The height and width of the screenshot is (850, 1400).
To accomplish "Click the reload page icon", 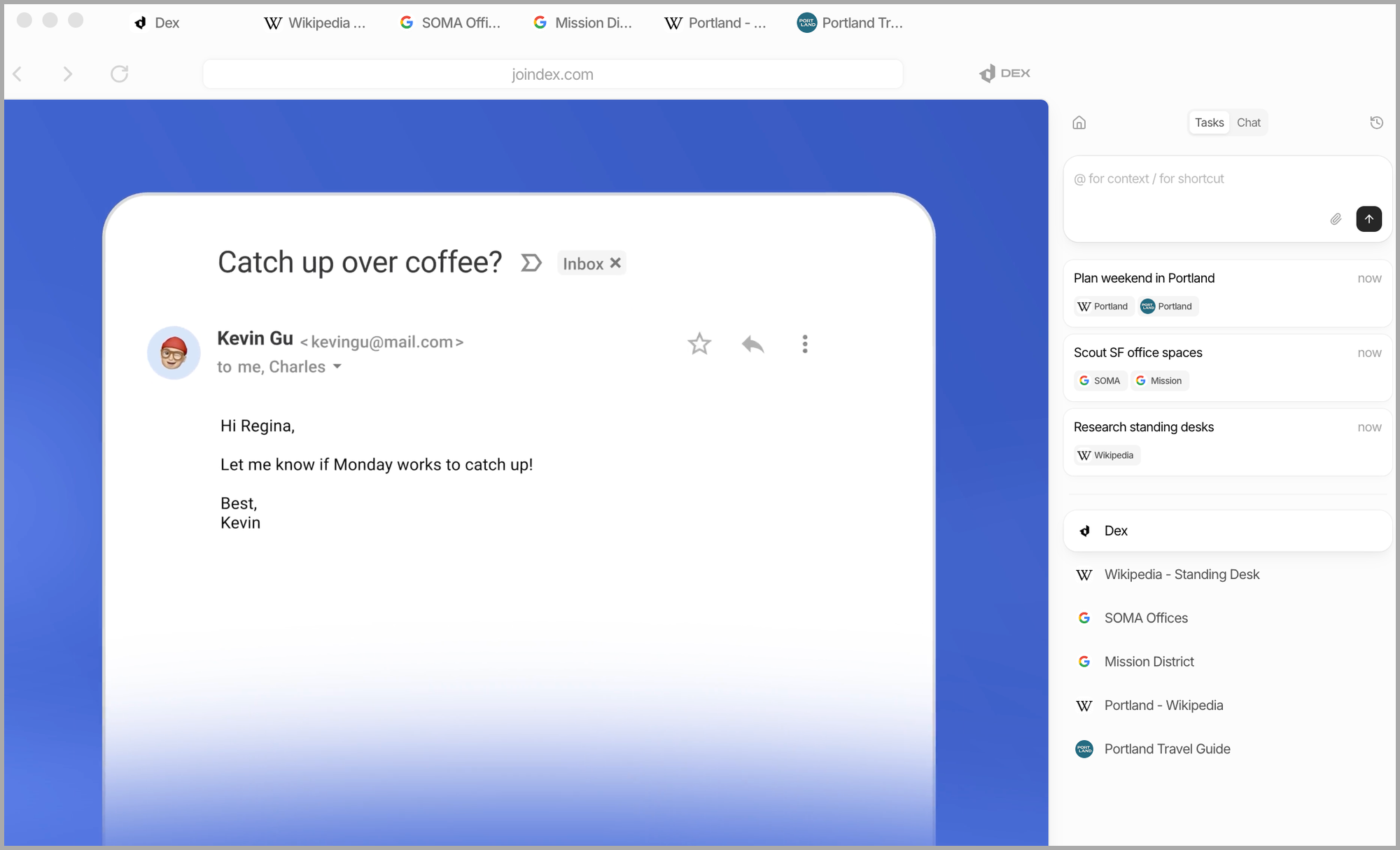I will pyautogui.click(x=119, y=74).
